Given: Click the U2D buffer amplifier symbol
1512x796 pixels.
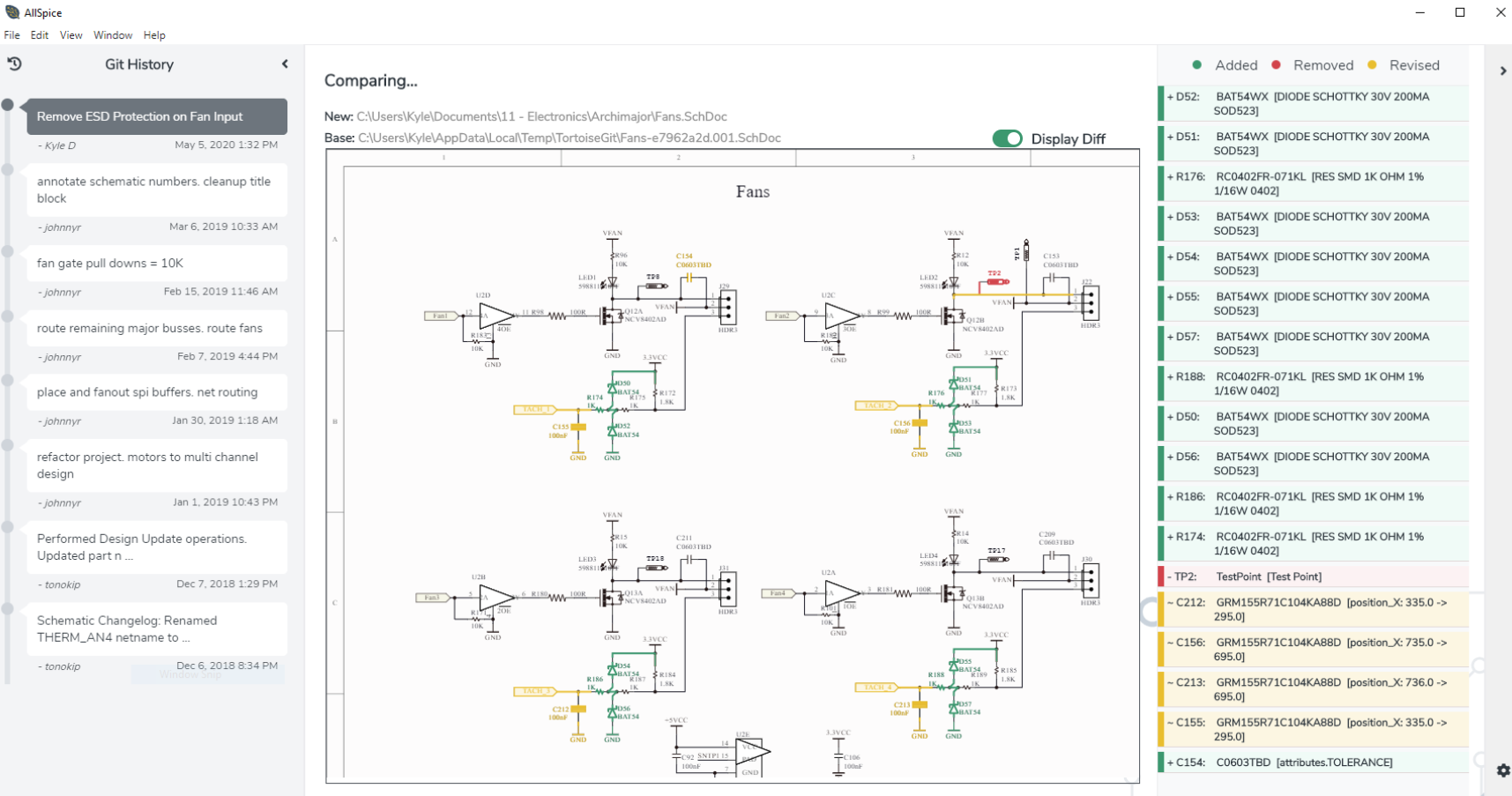Looking at the screenshot, I should pos(496,316).
